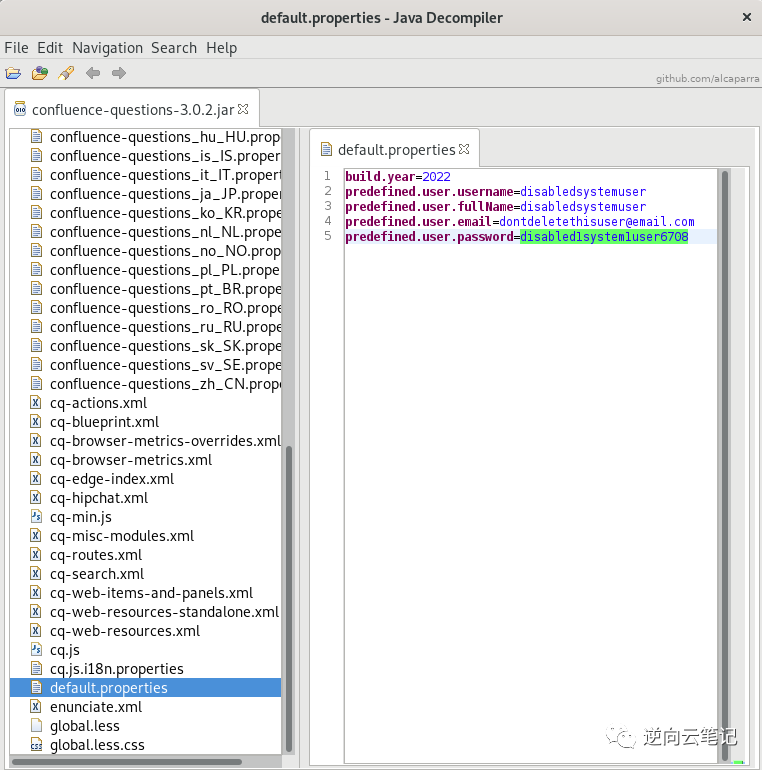
Task: Open the Search menu
Action: 174,48
